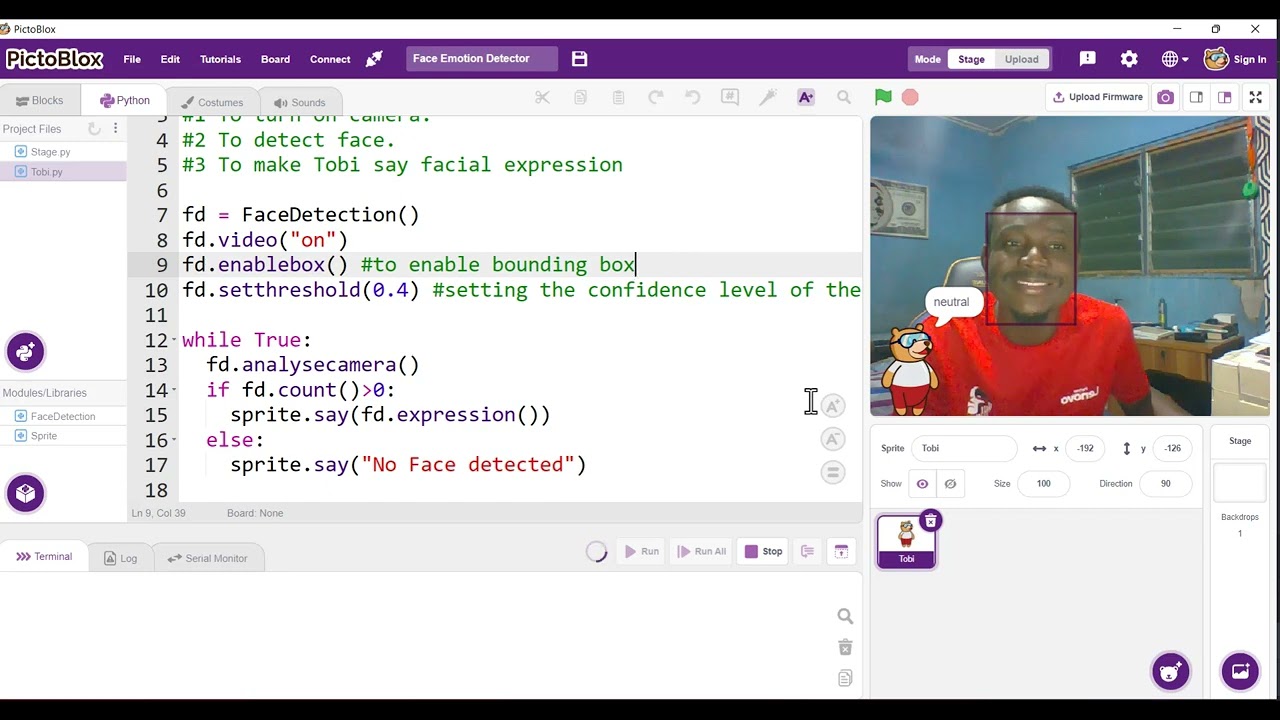Select the FaceDetection module
Viewport: 1280px width, 720px height.
click(x=62, y=416)
